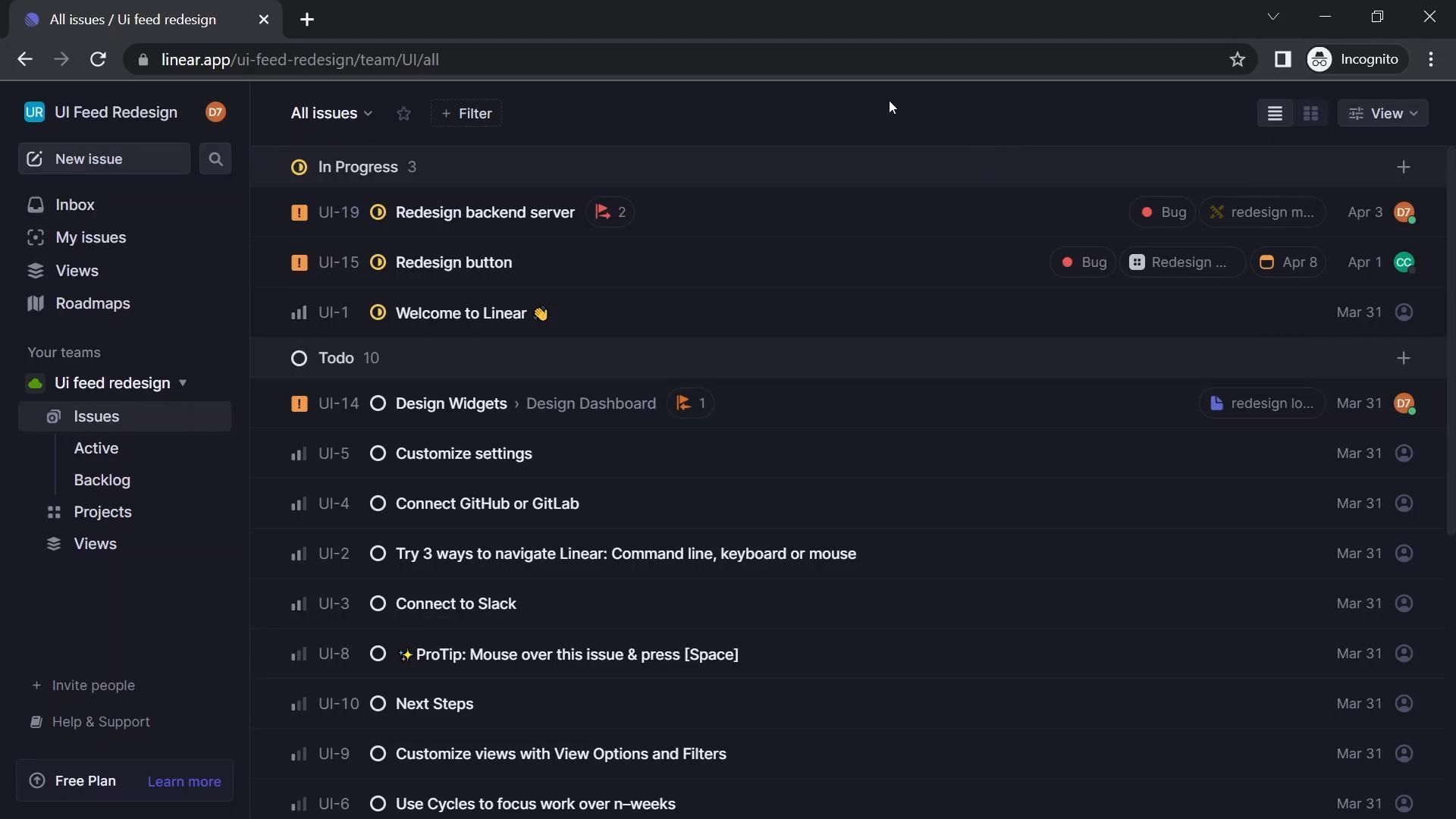Add new issue to In Progress group

pyautogui.click(x=1404, y=167)
